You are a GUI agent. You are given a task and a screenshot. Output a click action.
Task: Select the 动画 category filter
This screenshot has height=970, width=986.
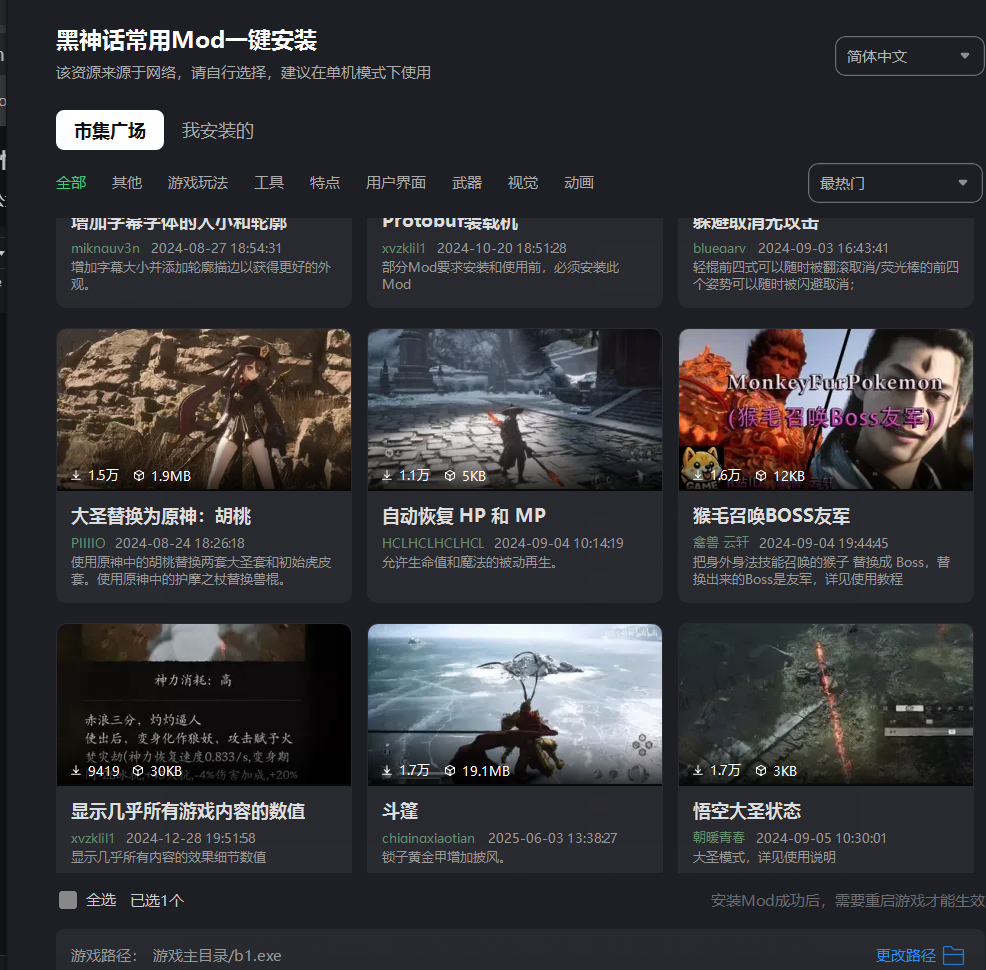tap(579, 183)
